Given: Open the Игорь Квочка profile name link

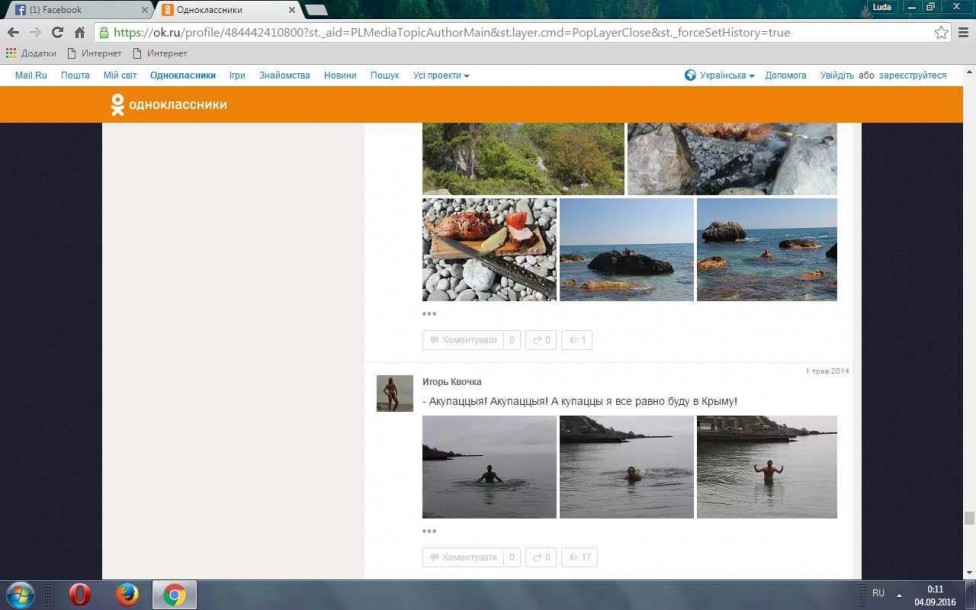Looking at the screenshot, I should point(451,382).
